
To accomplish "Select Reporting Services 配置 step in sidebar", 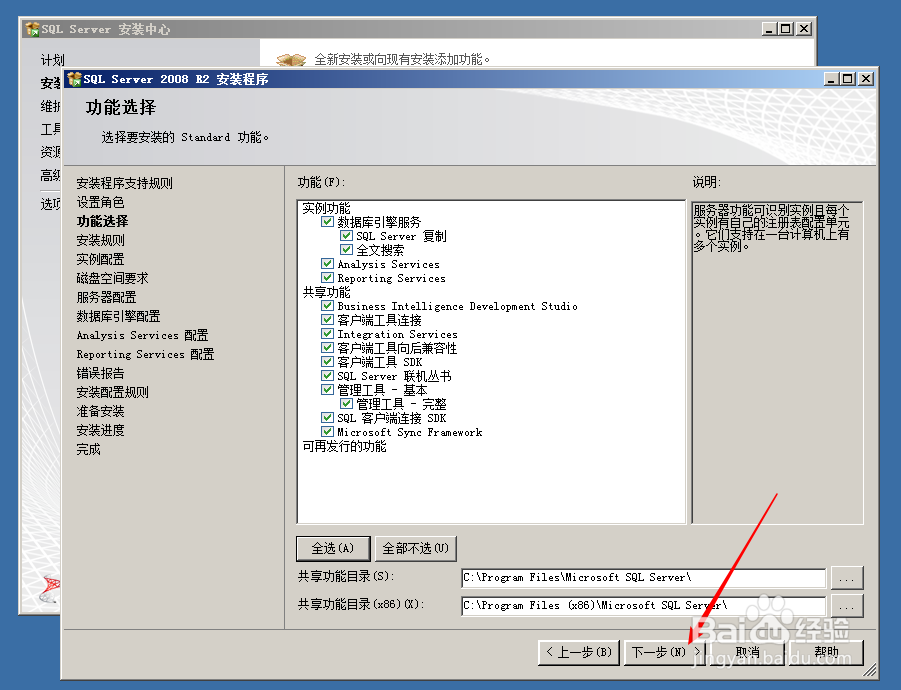I will 145,354.
